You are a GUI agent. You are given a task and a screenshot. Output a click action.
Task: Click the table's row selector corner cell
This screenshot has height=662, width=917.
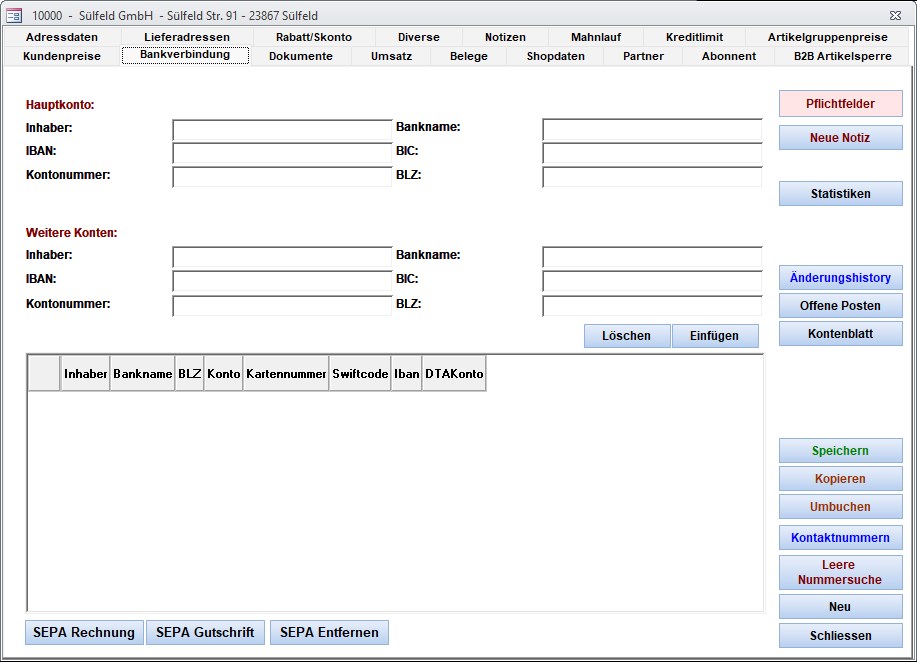pos(44,374)
